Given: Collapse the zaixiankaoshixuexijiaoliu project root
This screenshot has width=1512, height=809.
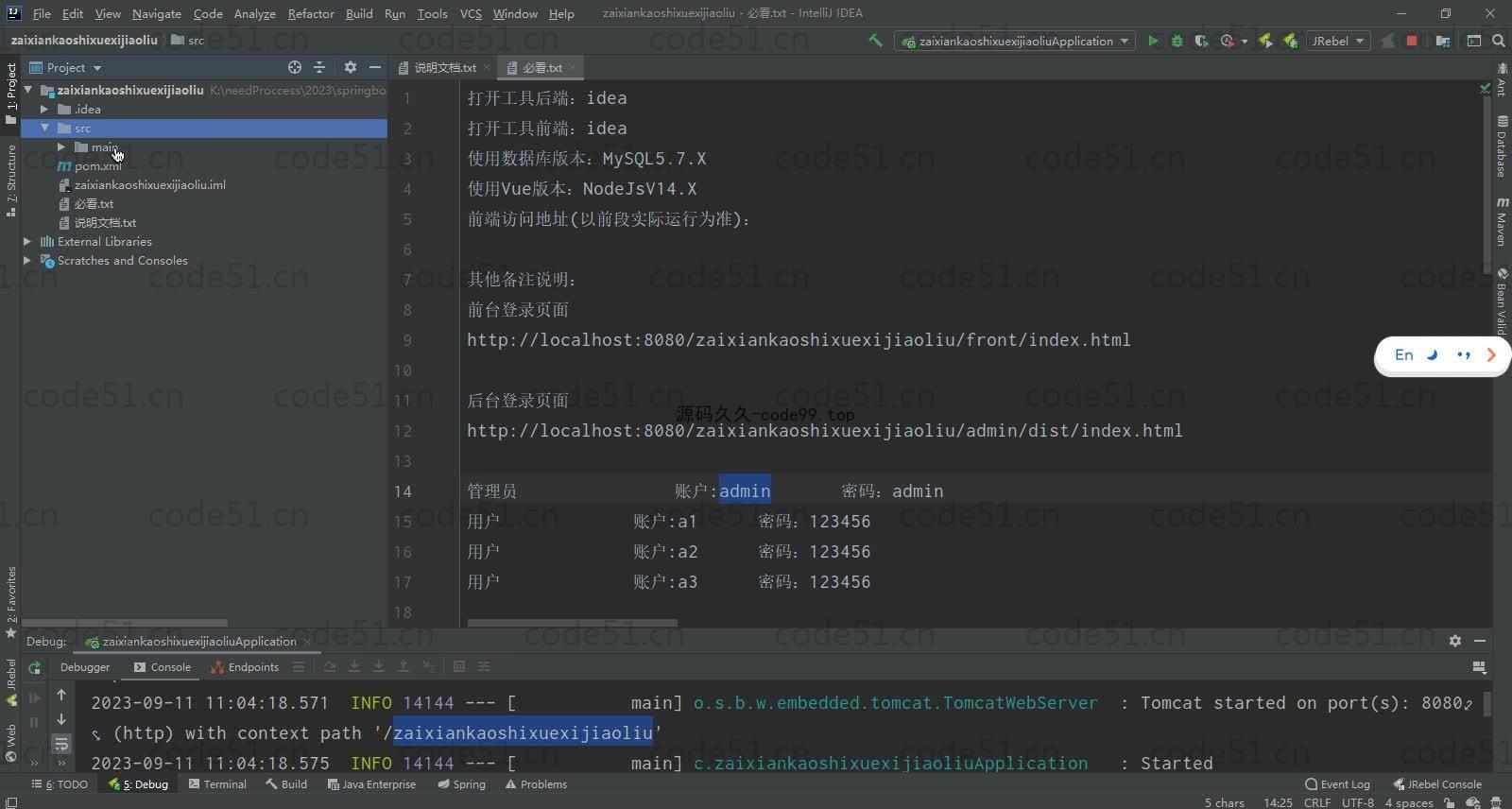Looking at the screenshot, I should click(28, 90).
